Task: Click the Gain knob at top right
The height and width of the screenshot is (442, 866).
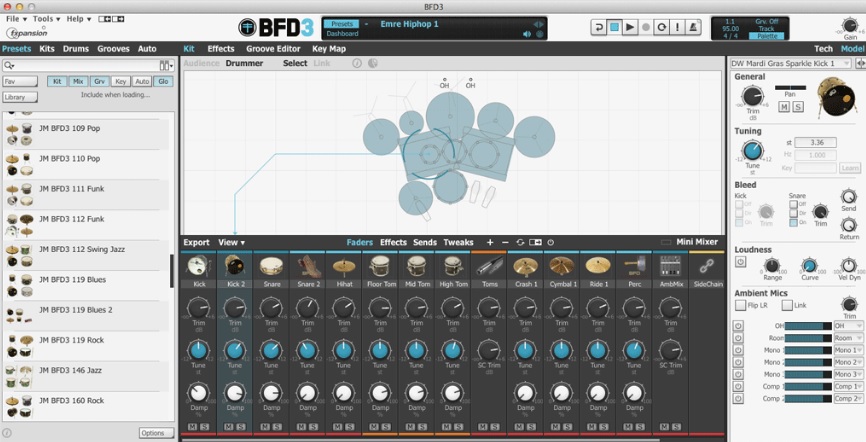Action: click(x=850, y=25)
